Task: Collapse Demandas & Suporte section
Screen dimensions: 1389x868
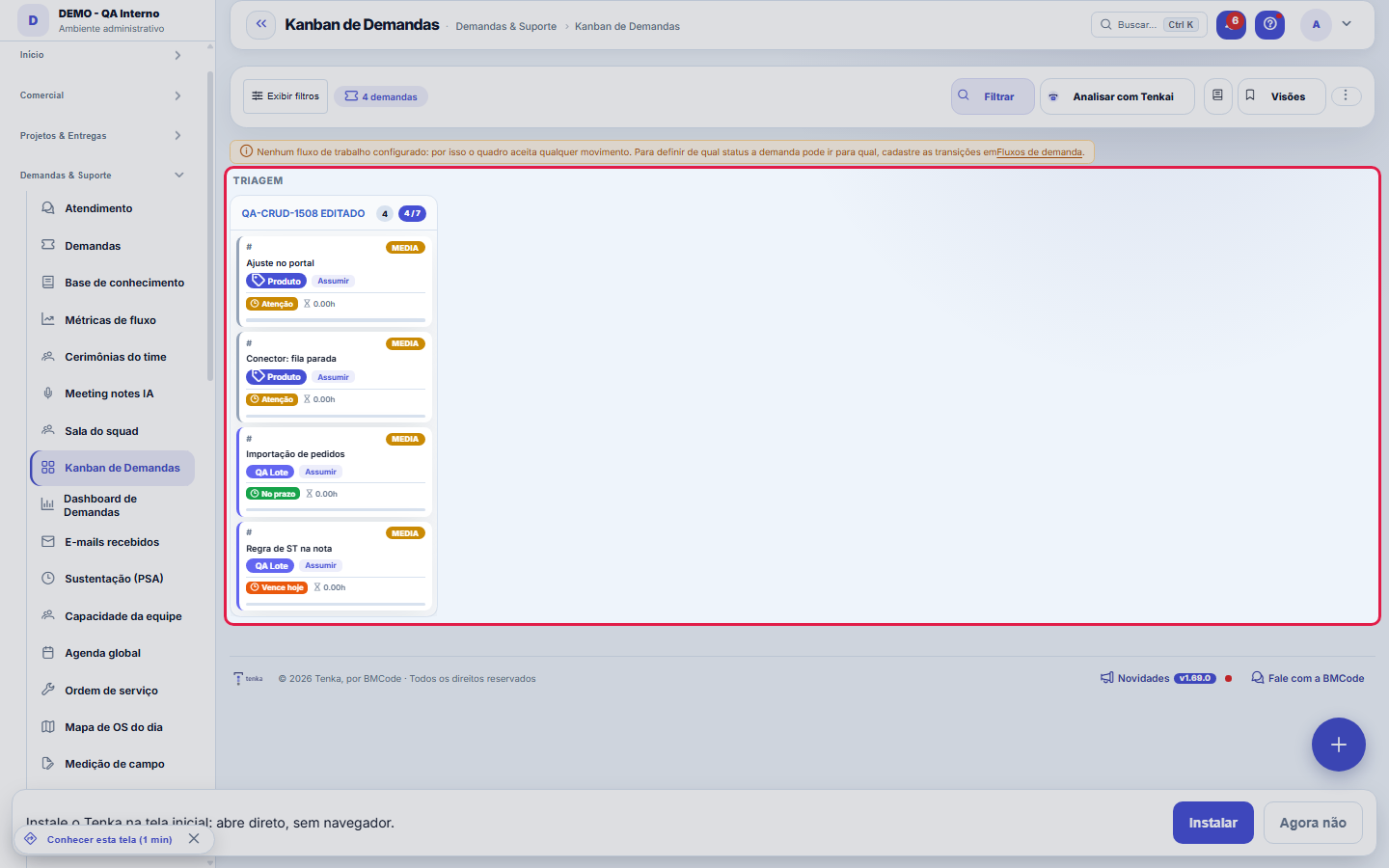Action: tap(101, 176)
